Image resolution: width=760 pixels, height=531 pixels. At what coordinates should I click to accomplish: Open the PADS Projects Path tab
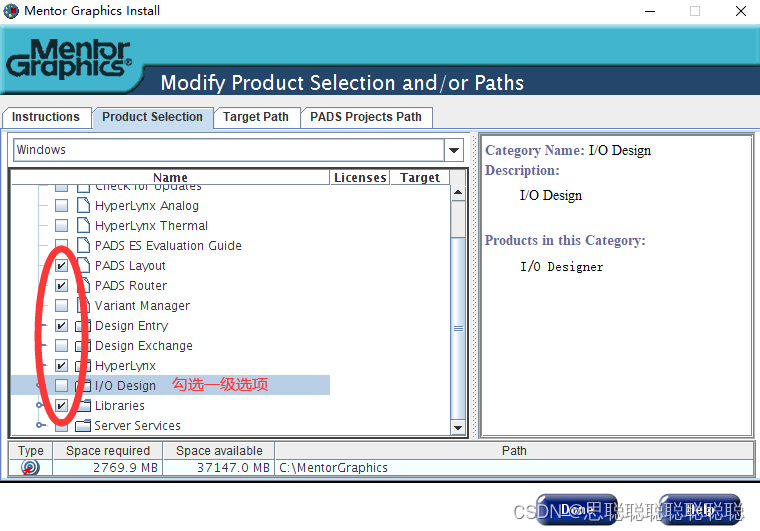point(366,117)
